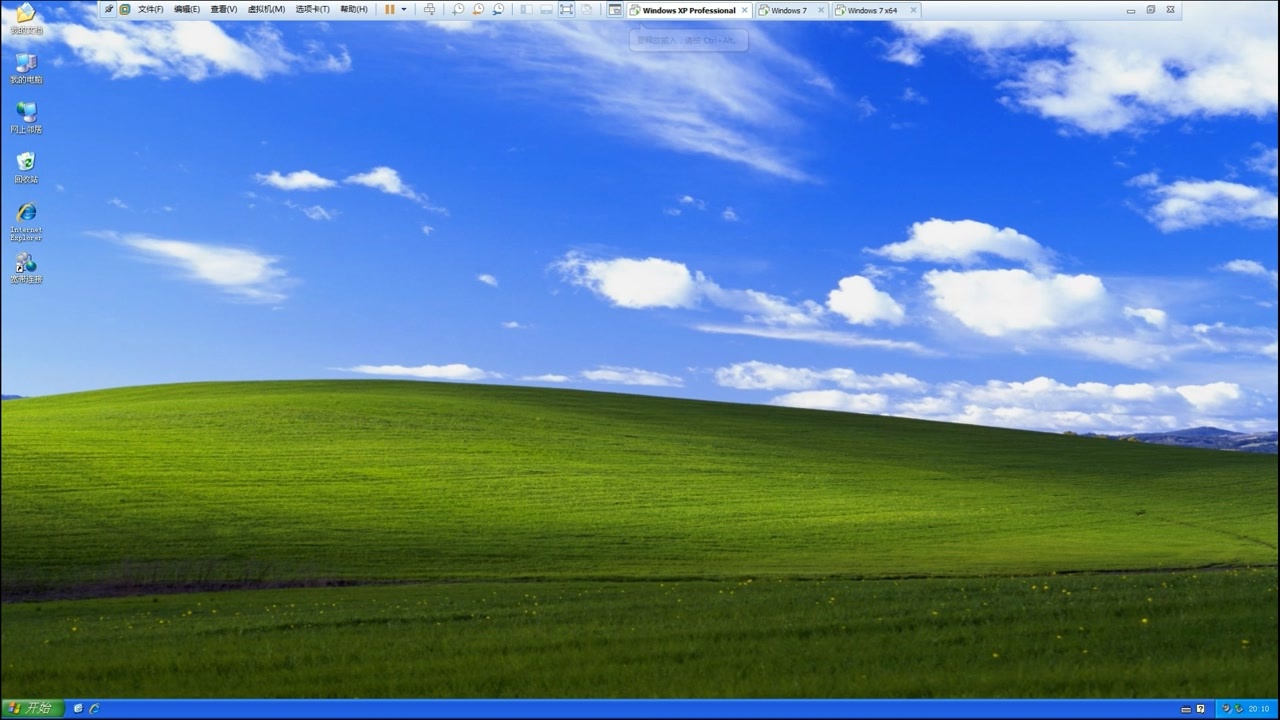1280x720 pixels.
Task: Open the 选项卡(T) menu
Action: coord(312,10)
